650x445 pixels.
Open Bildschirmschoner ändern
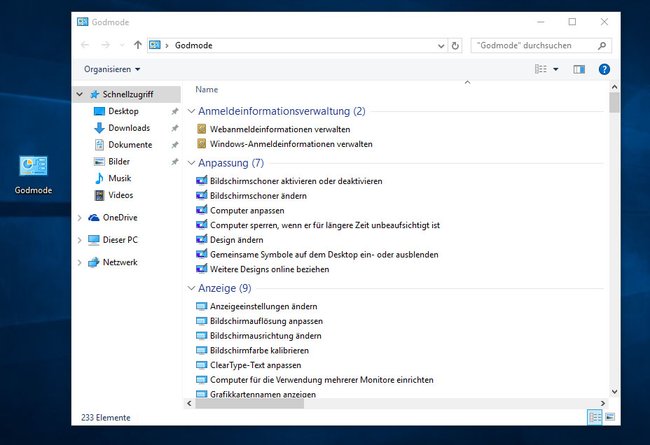click(x=258, y=196)
